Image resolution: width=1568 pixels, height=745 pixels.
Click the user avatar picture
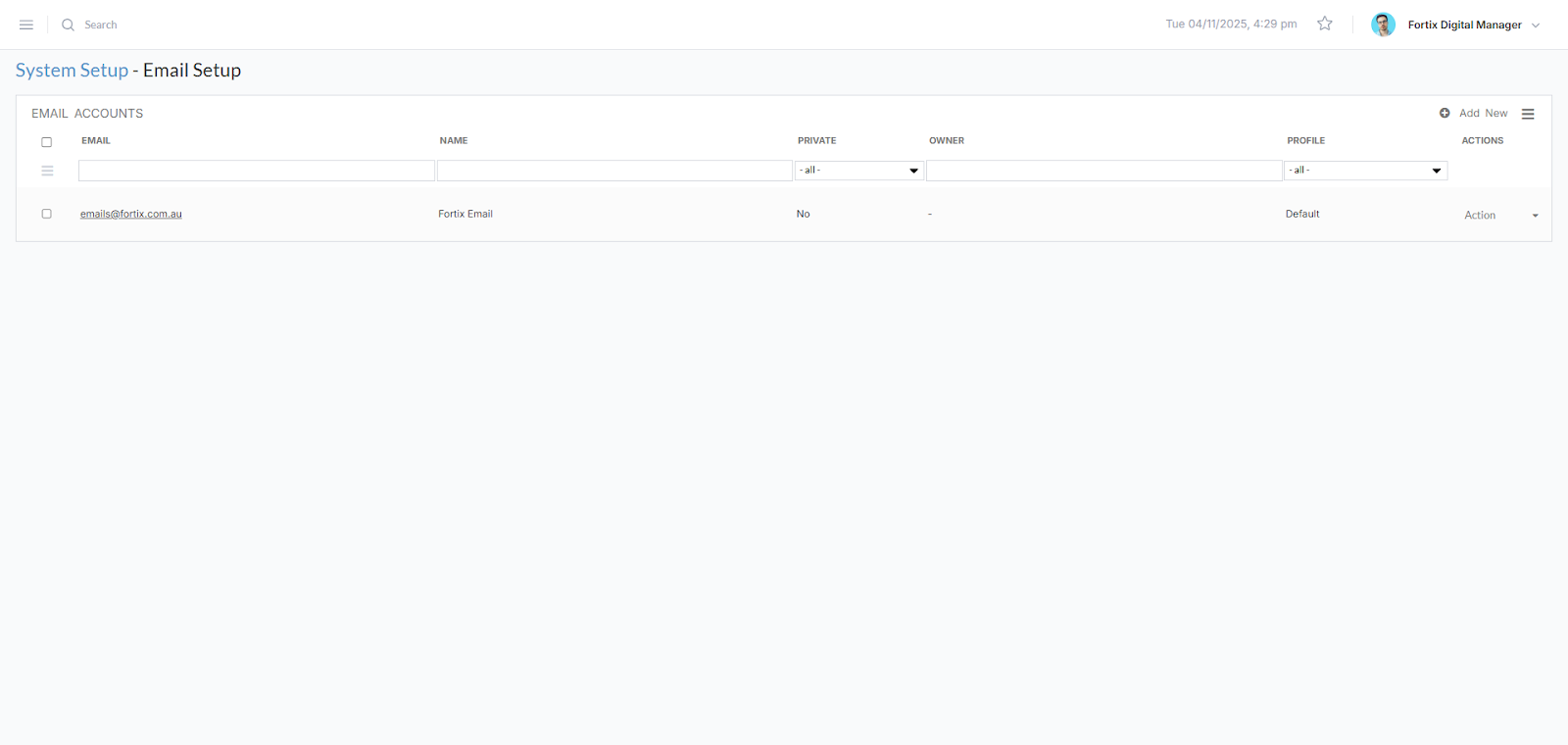pyautogui.click(x=1383, y=25)
